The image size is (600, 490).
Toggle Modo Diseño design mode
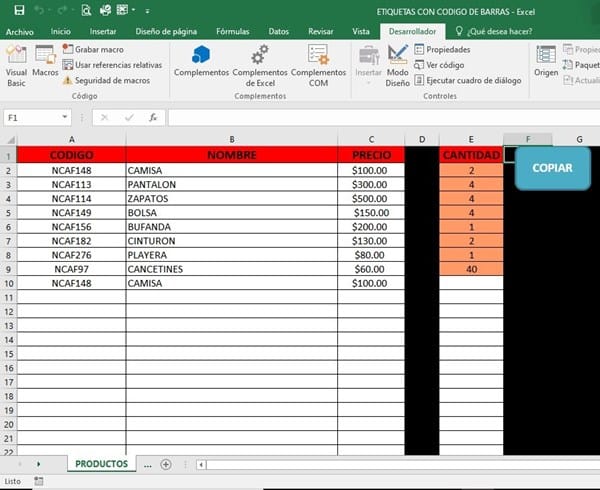[397, 64]
